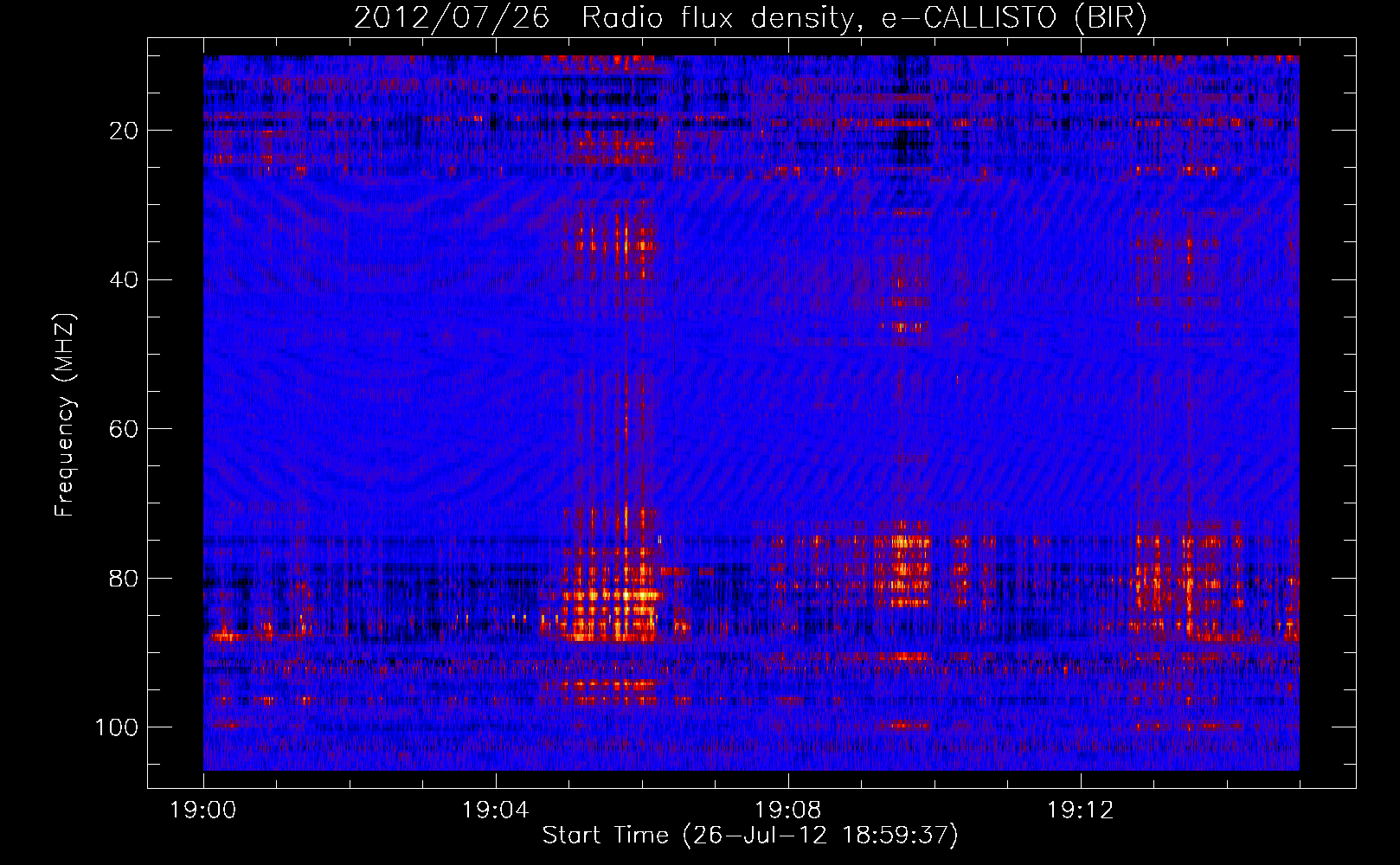Screen dimensions: 1400x865
Task: Click the time tick label 19:08
Action: 787,811
